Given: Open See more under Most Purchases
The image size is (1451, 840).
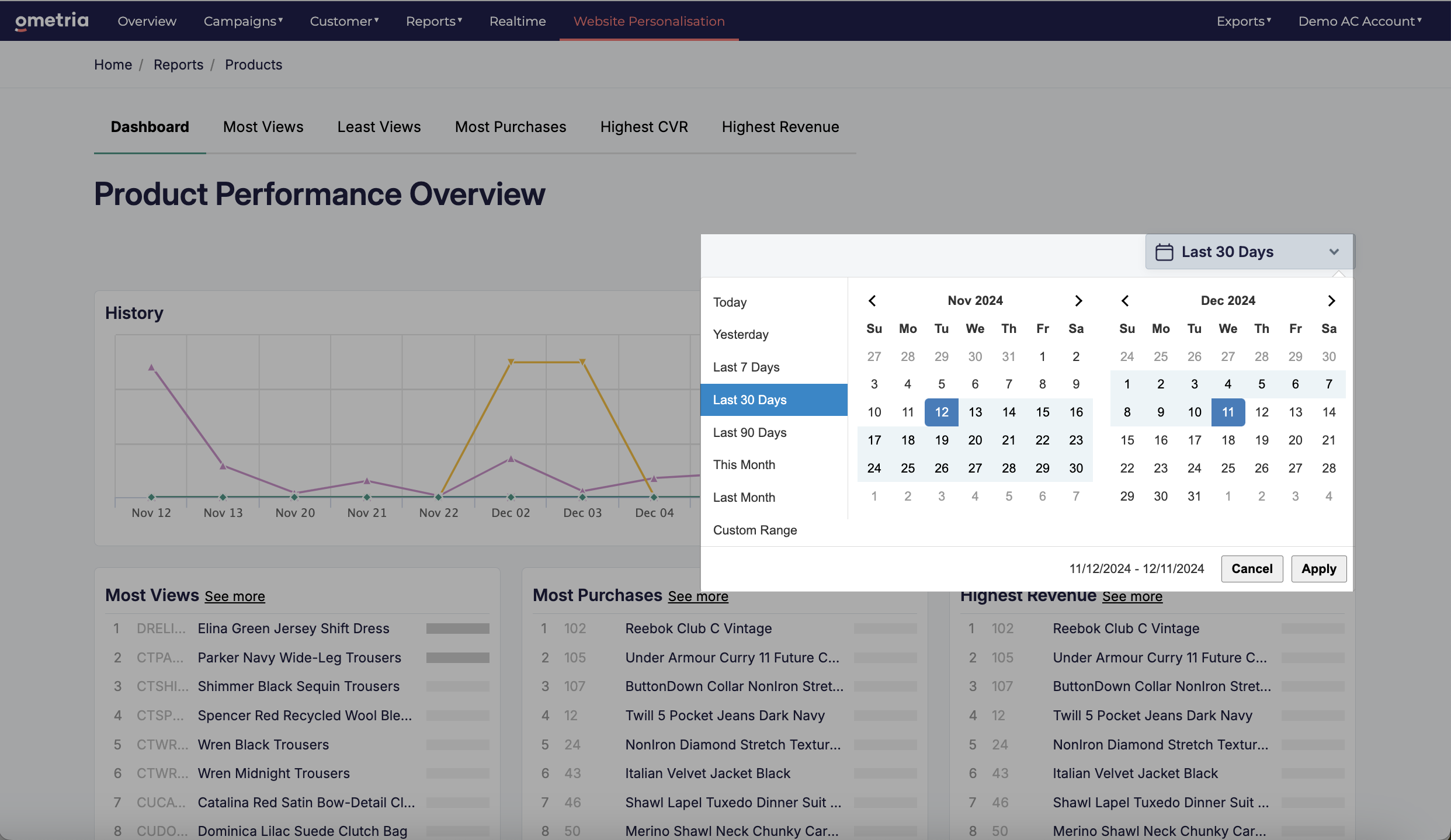Looking at the screenshot, I should click(x=697, y=596).
